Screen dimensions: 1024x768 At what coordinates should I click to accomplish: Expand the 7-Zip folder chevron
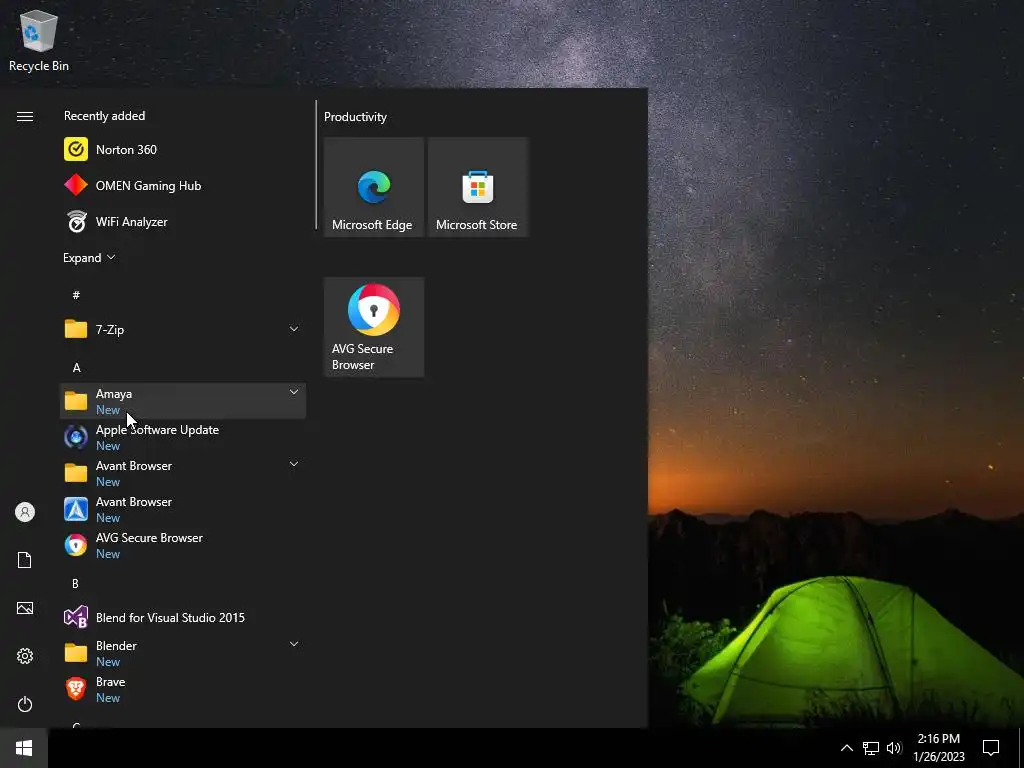pos(294,328)
